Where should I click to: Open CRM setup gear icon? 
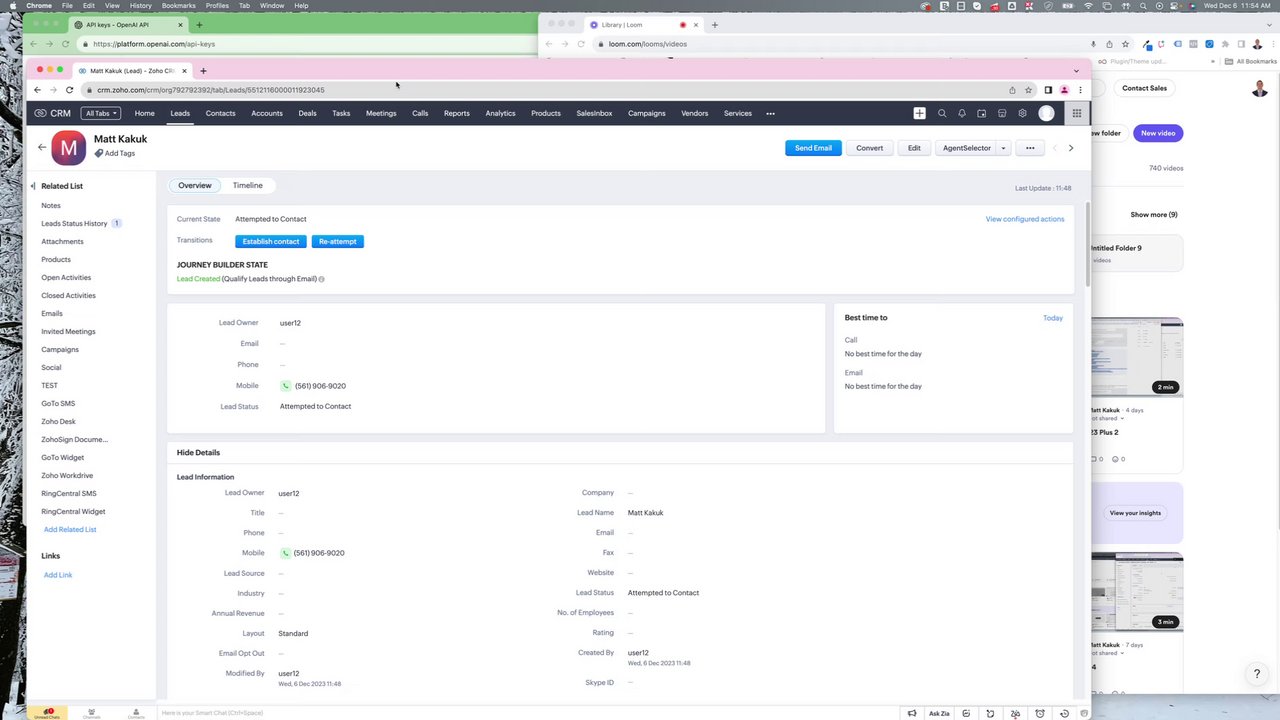[1022, 113]
